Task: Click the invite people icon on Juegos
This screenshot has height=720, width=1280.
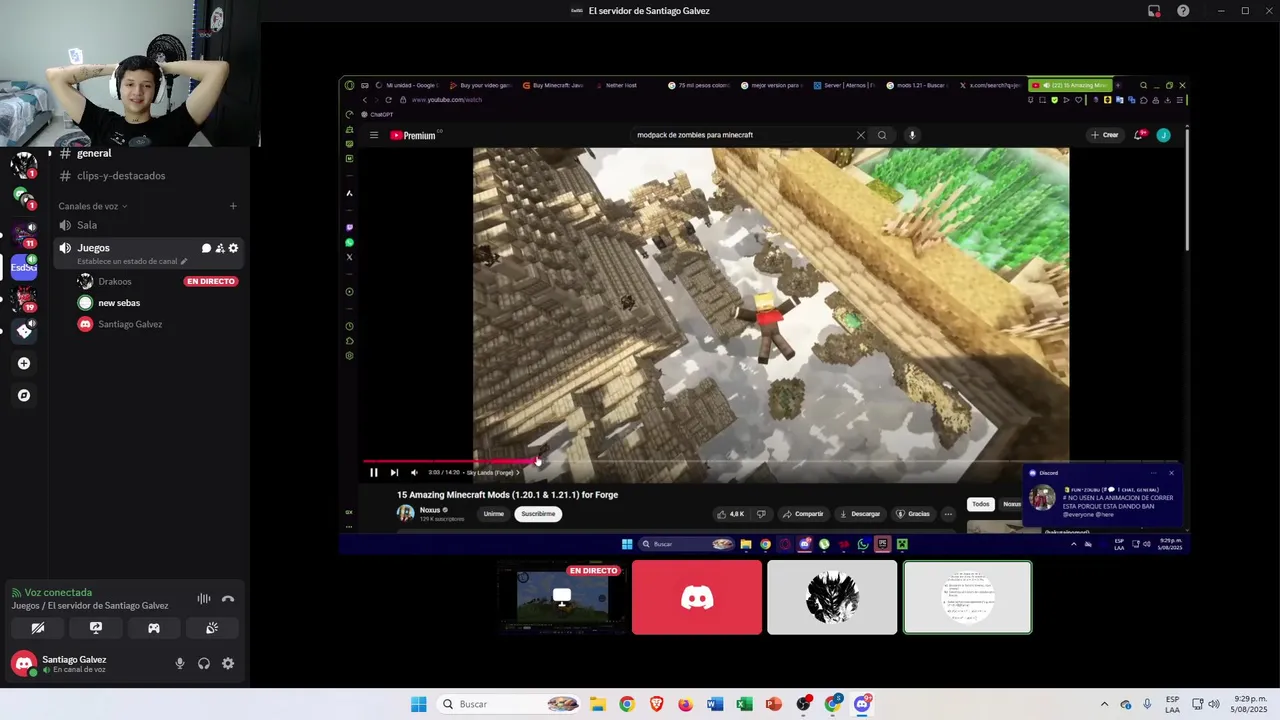Action: pyautogui.click(x=220, y=248)
